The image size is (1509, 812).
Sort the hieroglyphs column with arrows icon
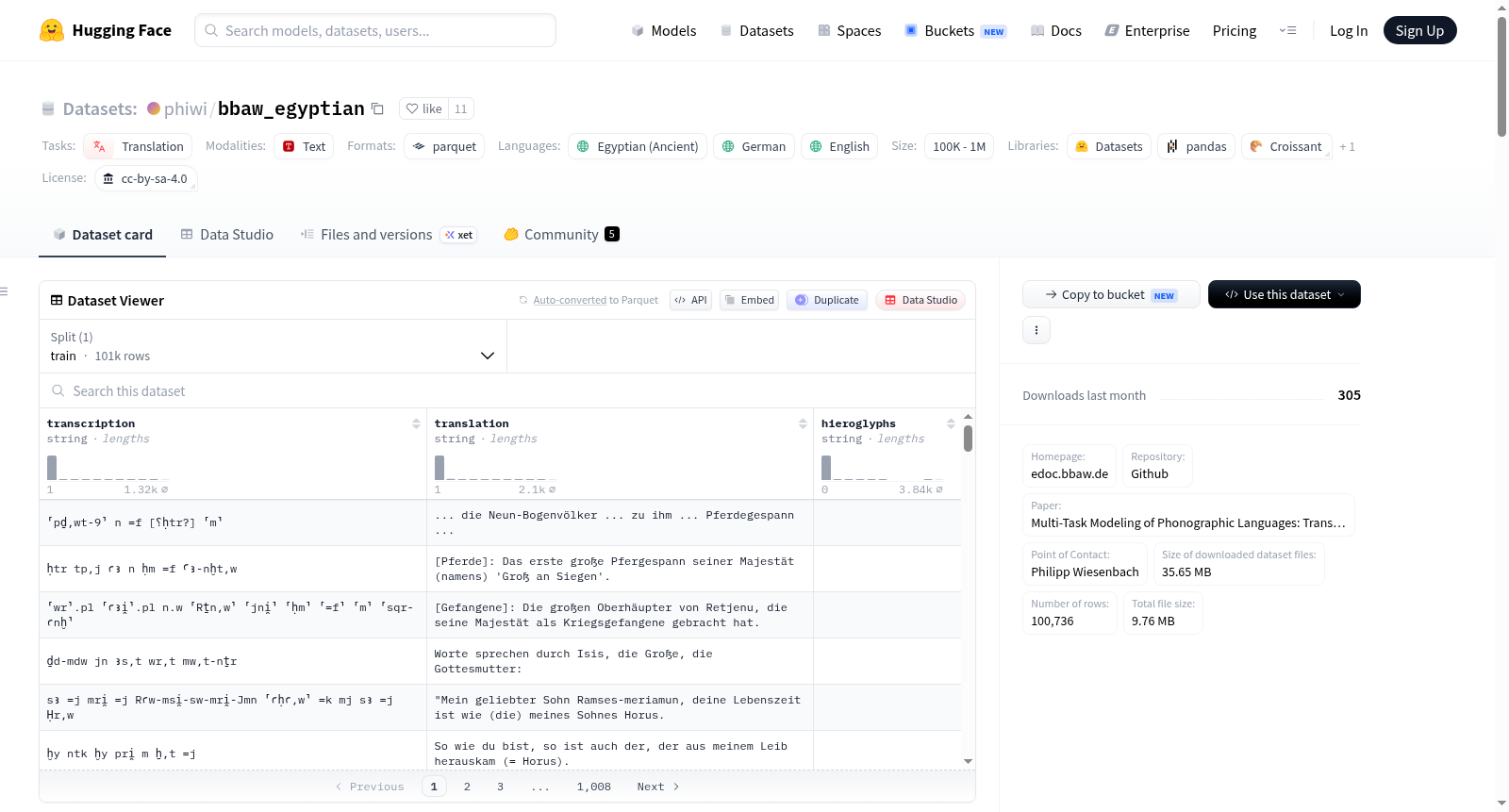point(951,423)
